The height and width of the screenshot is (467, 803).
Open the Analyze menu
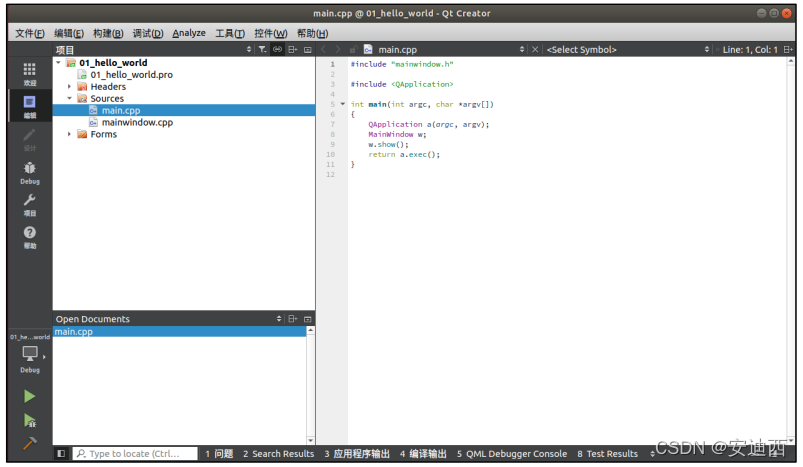188,33
